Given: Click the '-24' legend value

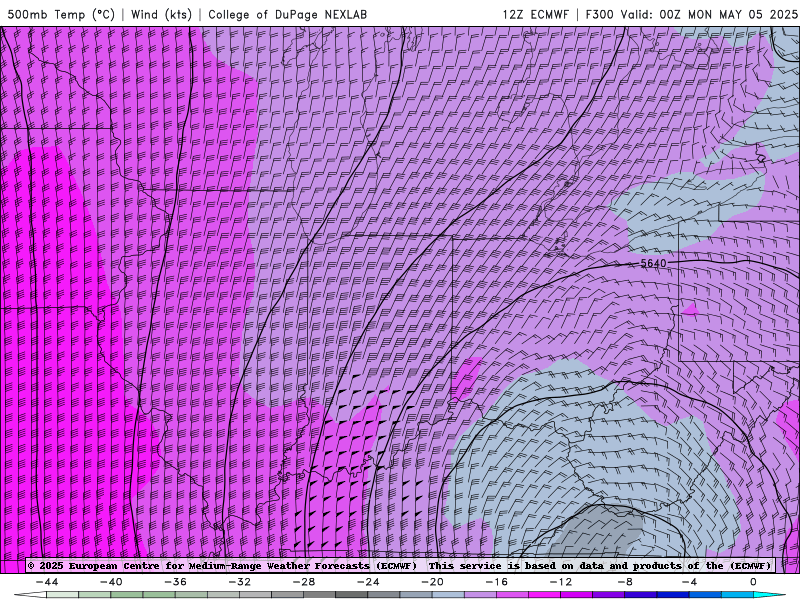Looking at the screenshot, I should point(368,582).
